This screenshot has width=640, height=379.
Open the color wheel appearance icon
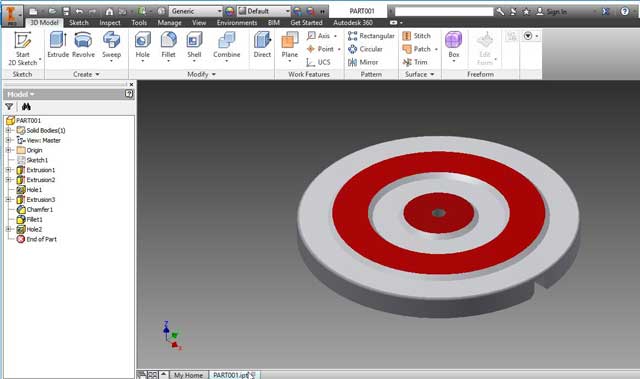pyautogui.click(x=230, y=11)
